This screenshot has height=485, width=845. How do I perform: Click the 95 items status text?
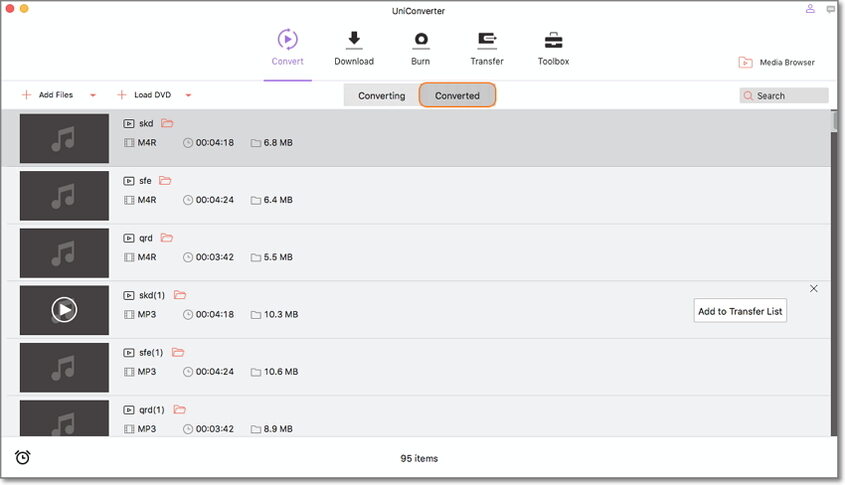419,458
